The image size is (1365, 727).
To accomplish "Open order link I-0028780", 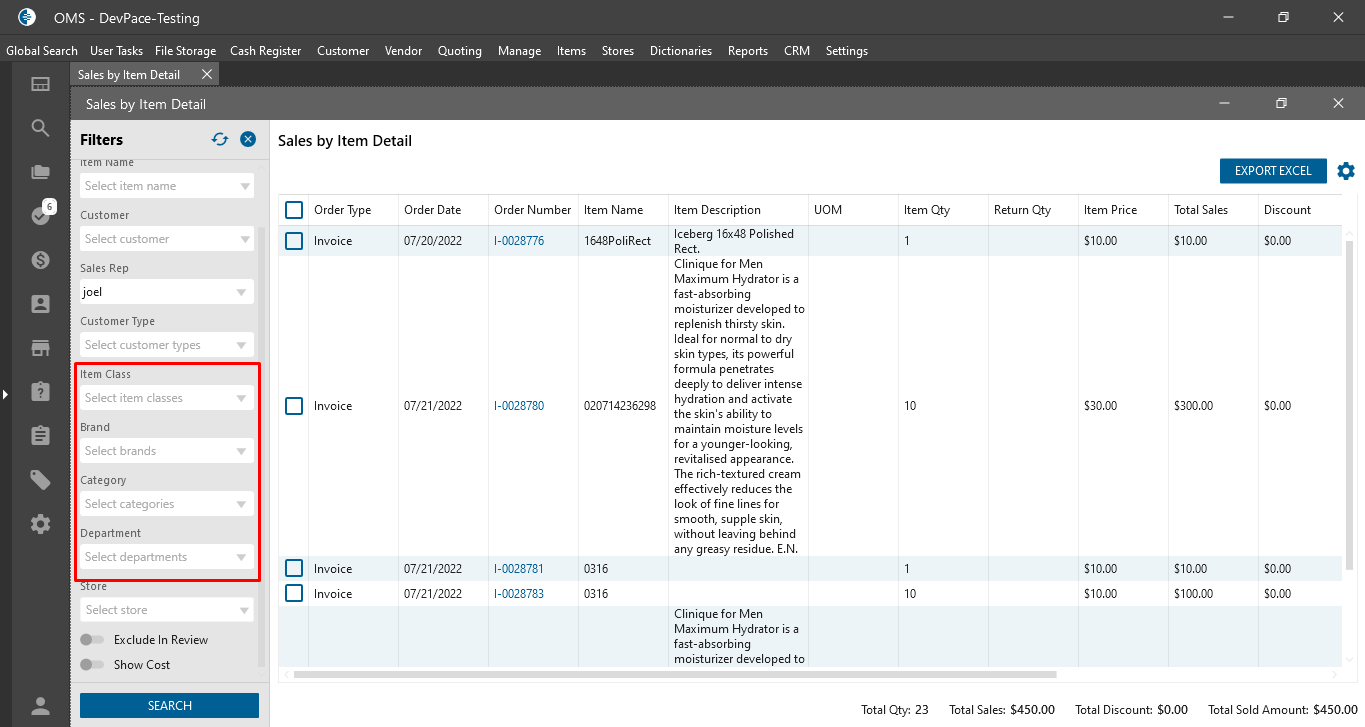I will point(519,406).
